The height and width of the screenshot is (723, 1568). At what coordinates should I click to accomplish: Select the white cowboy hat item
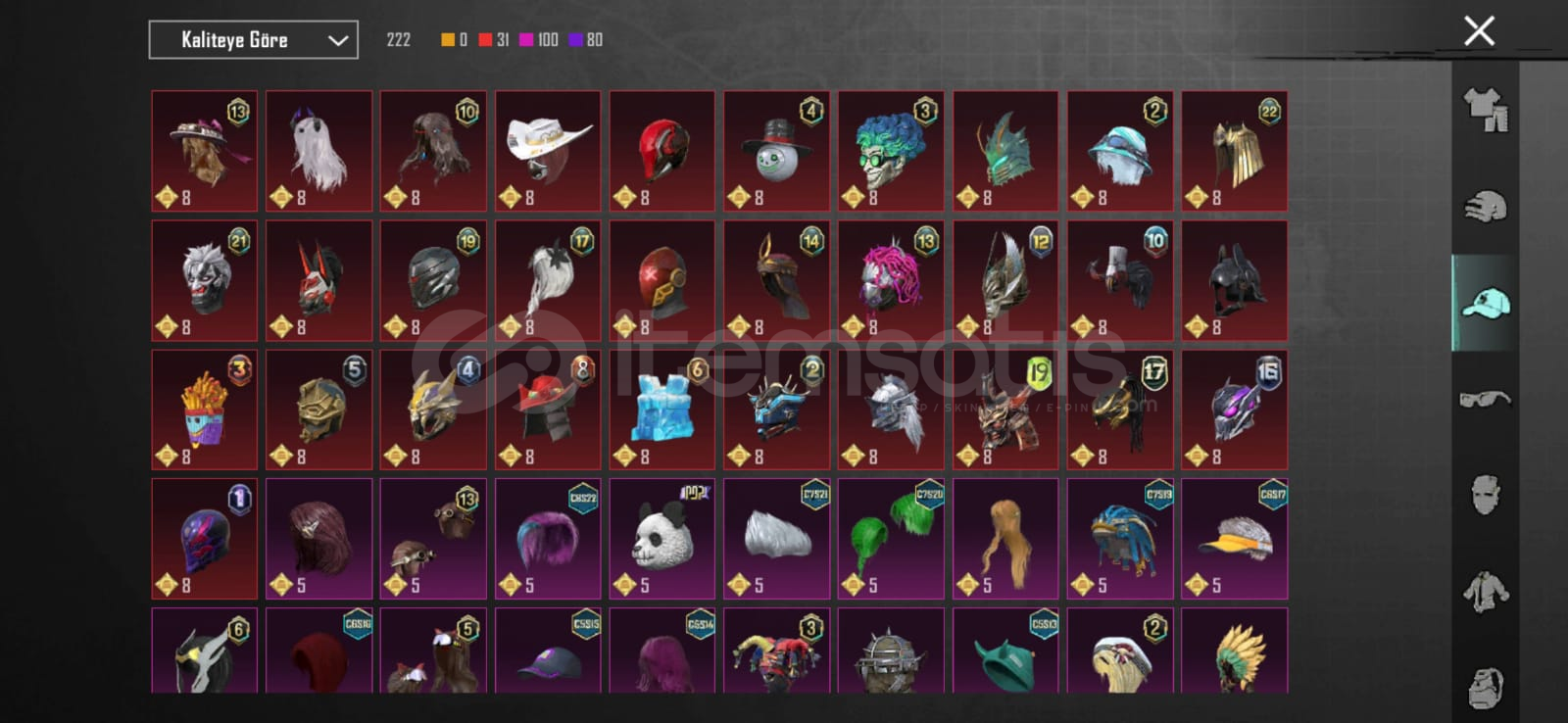(548, 151)
